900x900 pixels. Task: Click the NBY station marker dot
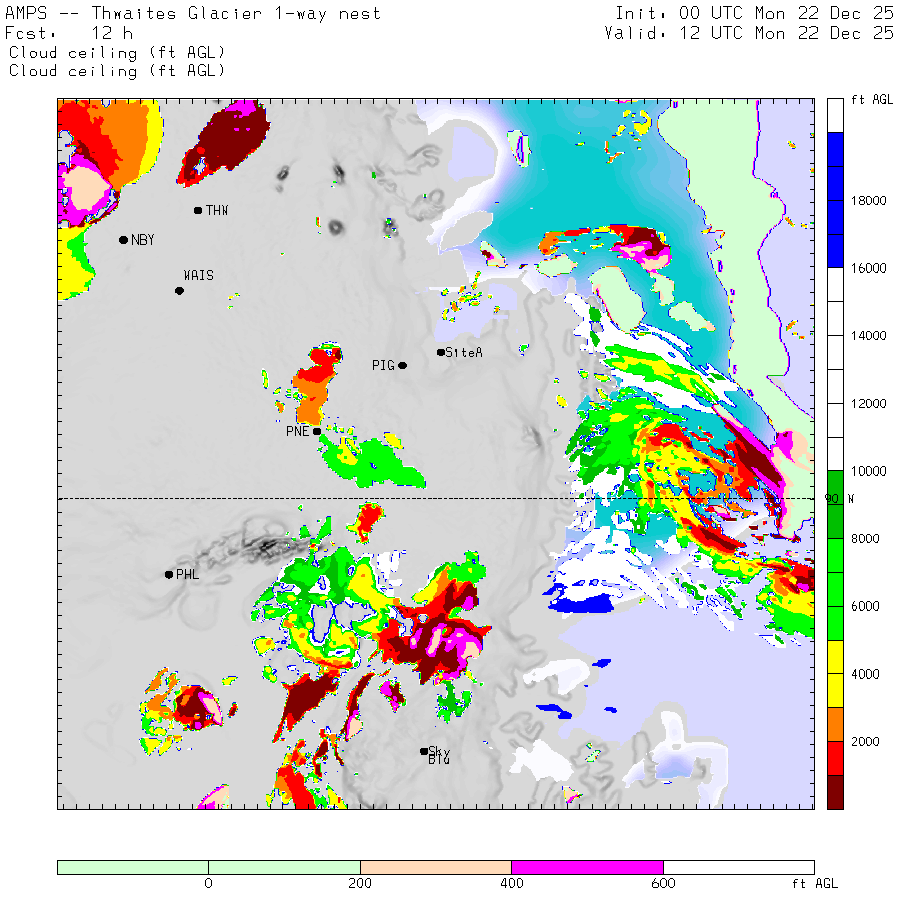click(123, 240)
